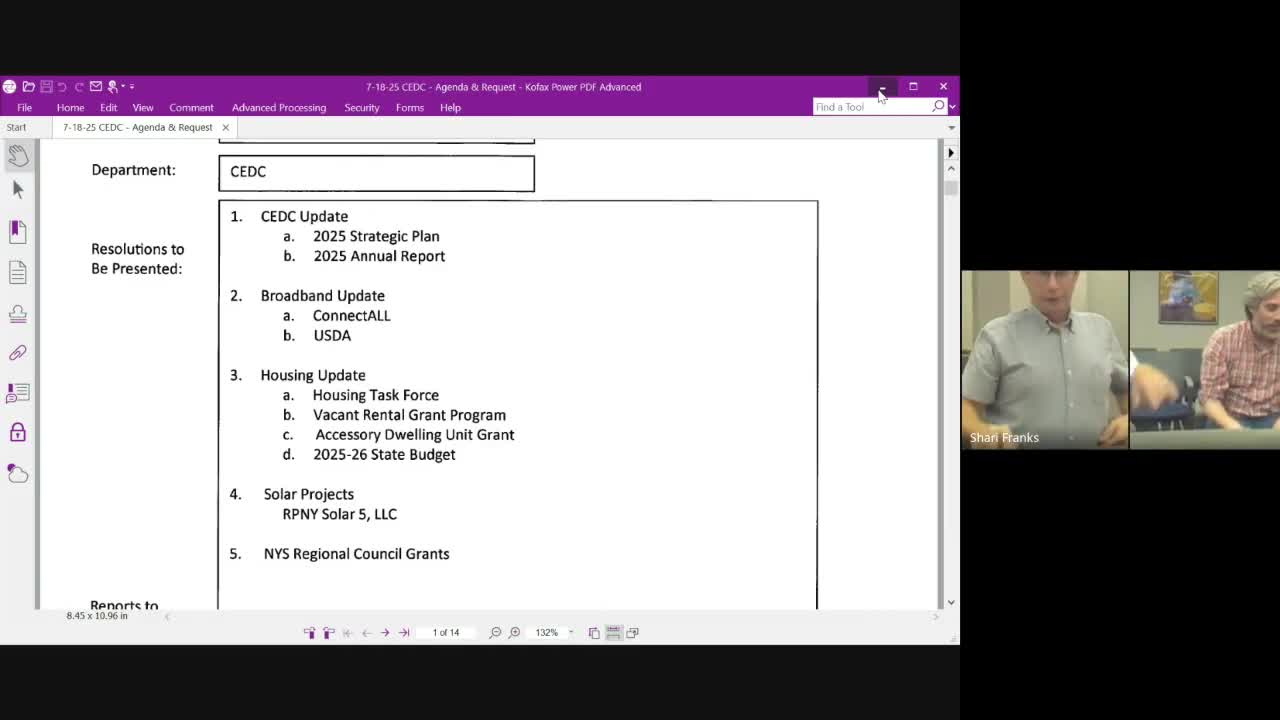Expand the quick access toolbar customize arrow
The width and height of the screenshot is (1280, 720).
click(x=132, y=87)
